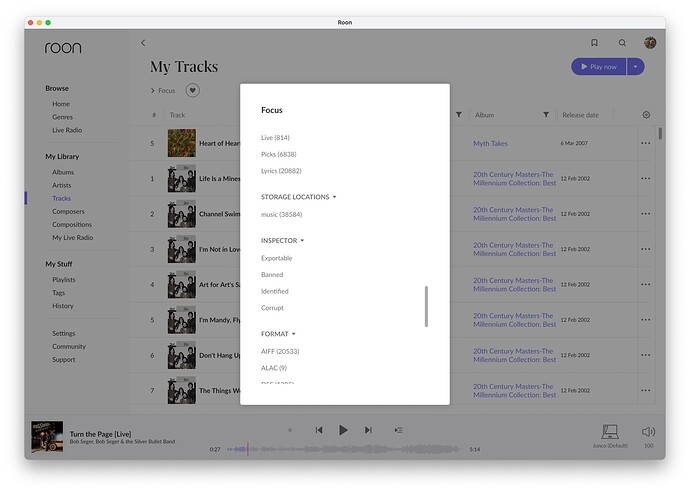Open Settings in the sidebar
The width and height of the screenshot is (690, 492).
pyautogui.click(x=64, y=333)
